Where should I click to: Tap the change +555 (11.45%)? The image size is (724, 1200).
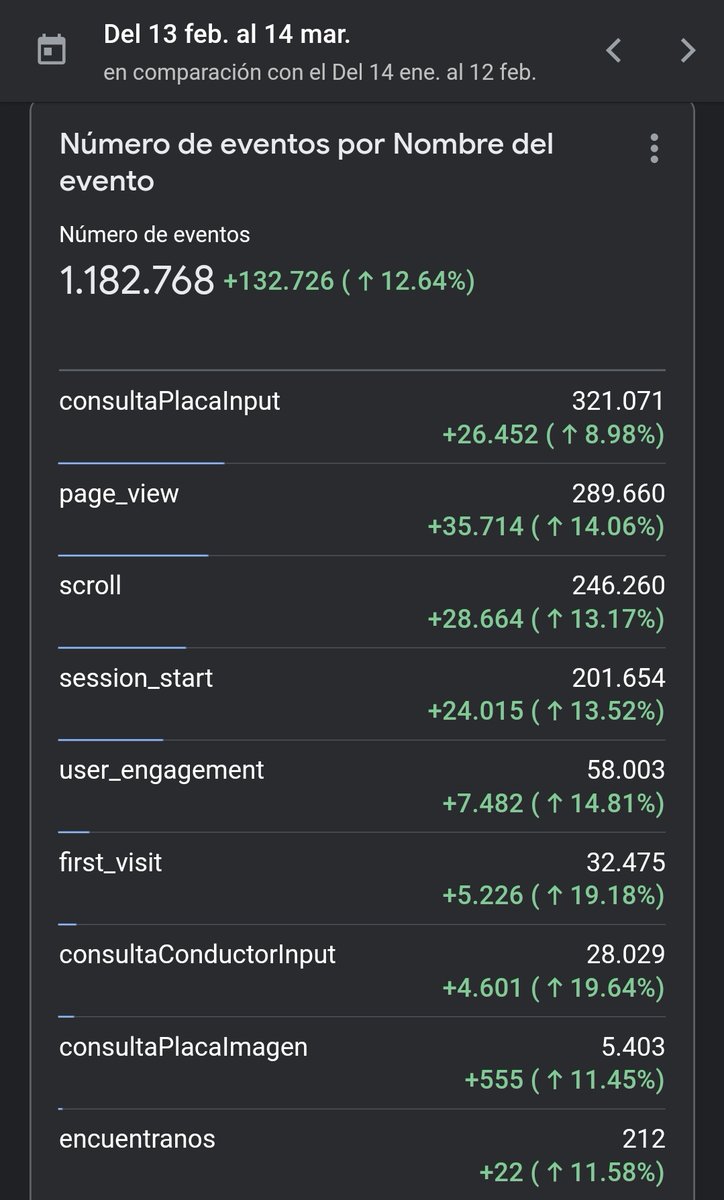(x=565, y=1080)
